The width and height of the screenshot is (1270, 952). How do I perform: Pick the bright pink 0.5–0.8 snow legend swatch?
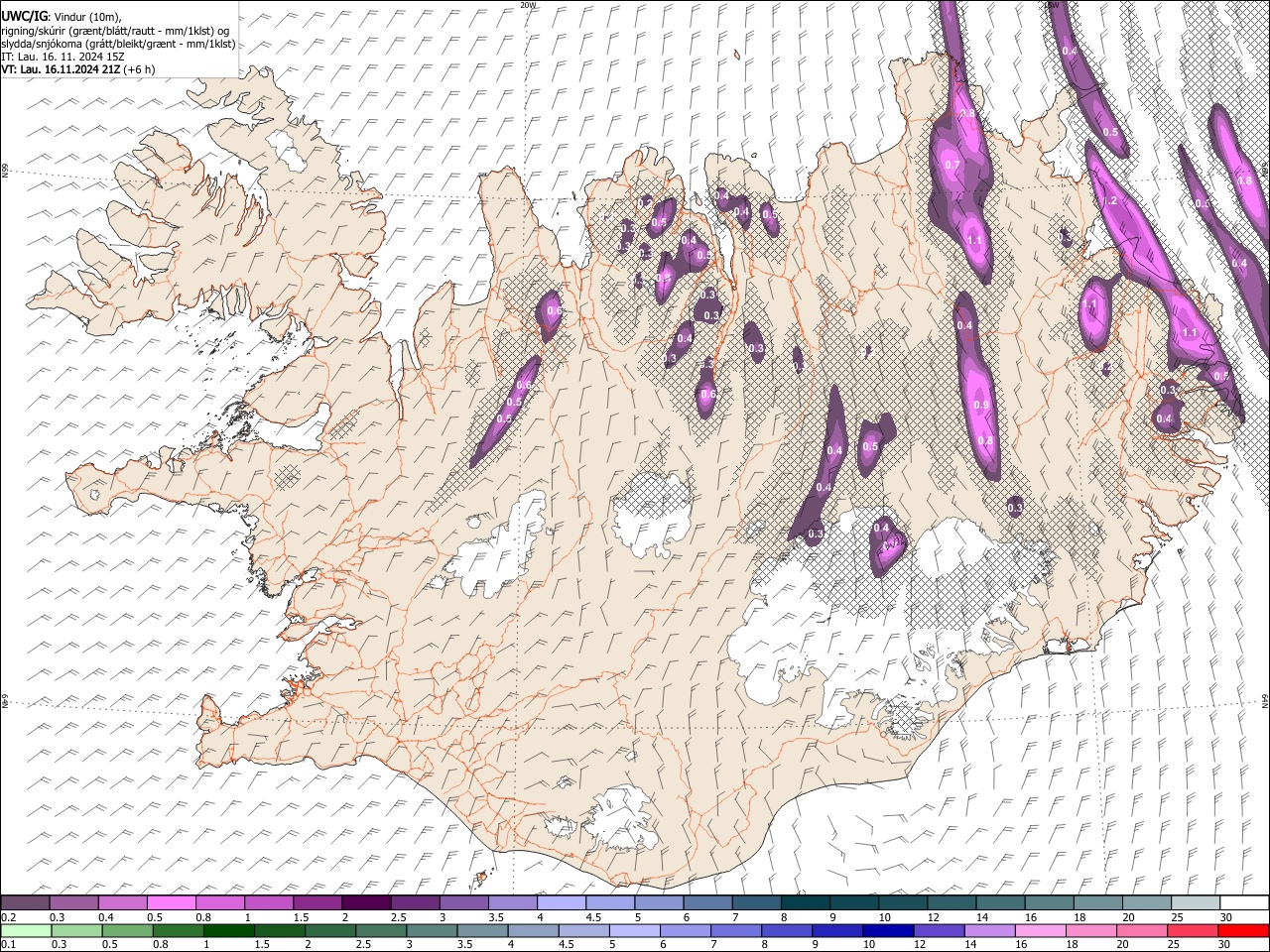[171, 902]
